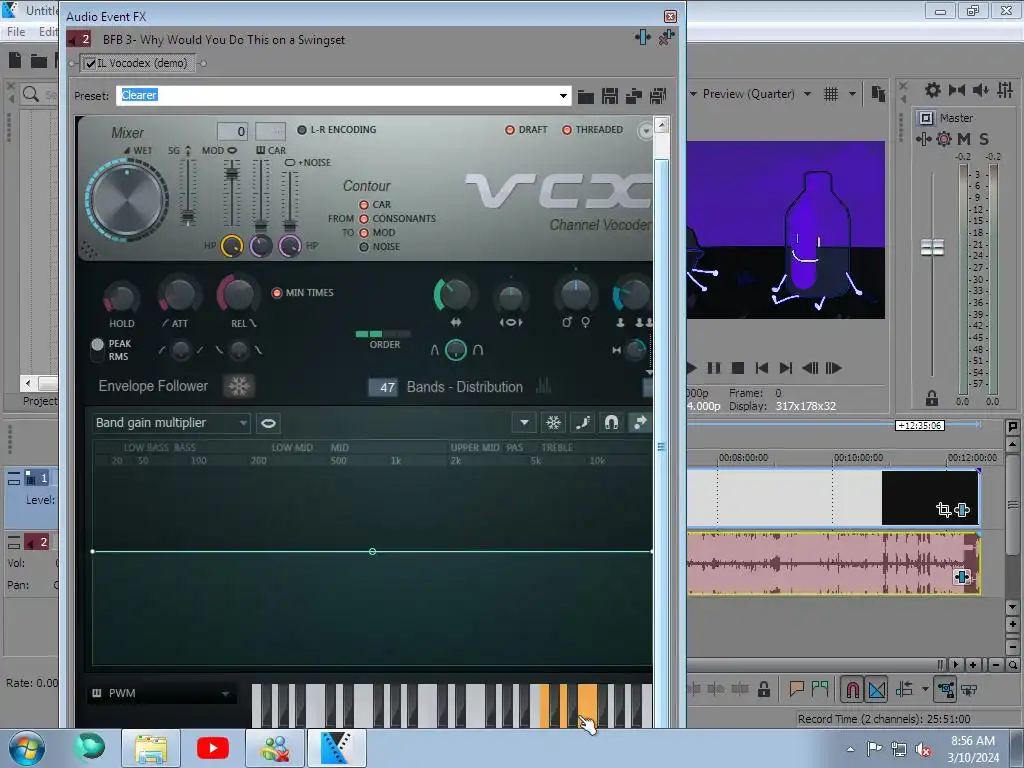Open preset folder icon beside Preset field
The width and height of the screenshot is (1024, 768).
tap(586, 97)
